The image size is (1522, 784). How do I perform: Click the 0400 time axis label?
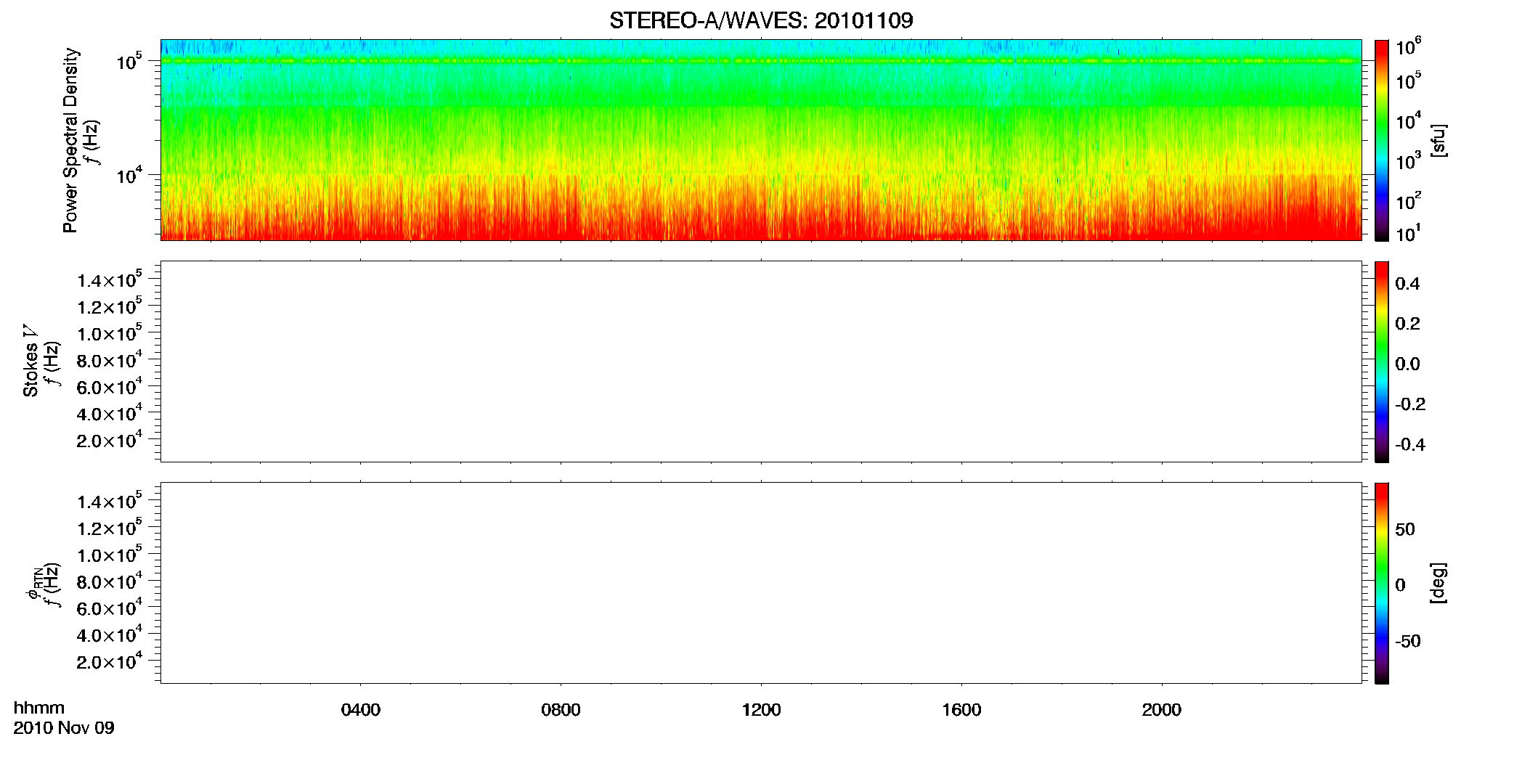pos(361,710)
